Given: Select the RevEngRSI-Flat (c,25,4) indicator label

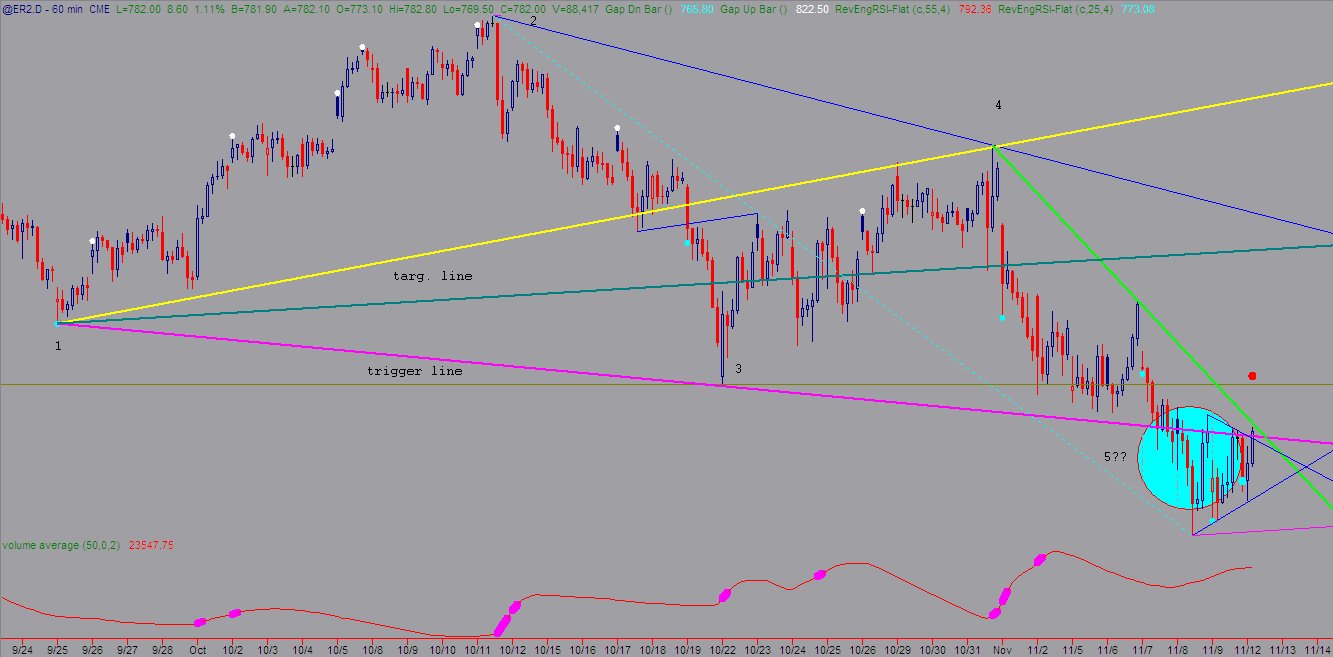Looking at the screenshot, I should click(1057, 8).
